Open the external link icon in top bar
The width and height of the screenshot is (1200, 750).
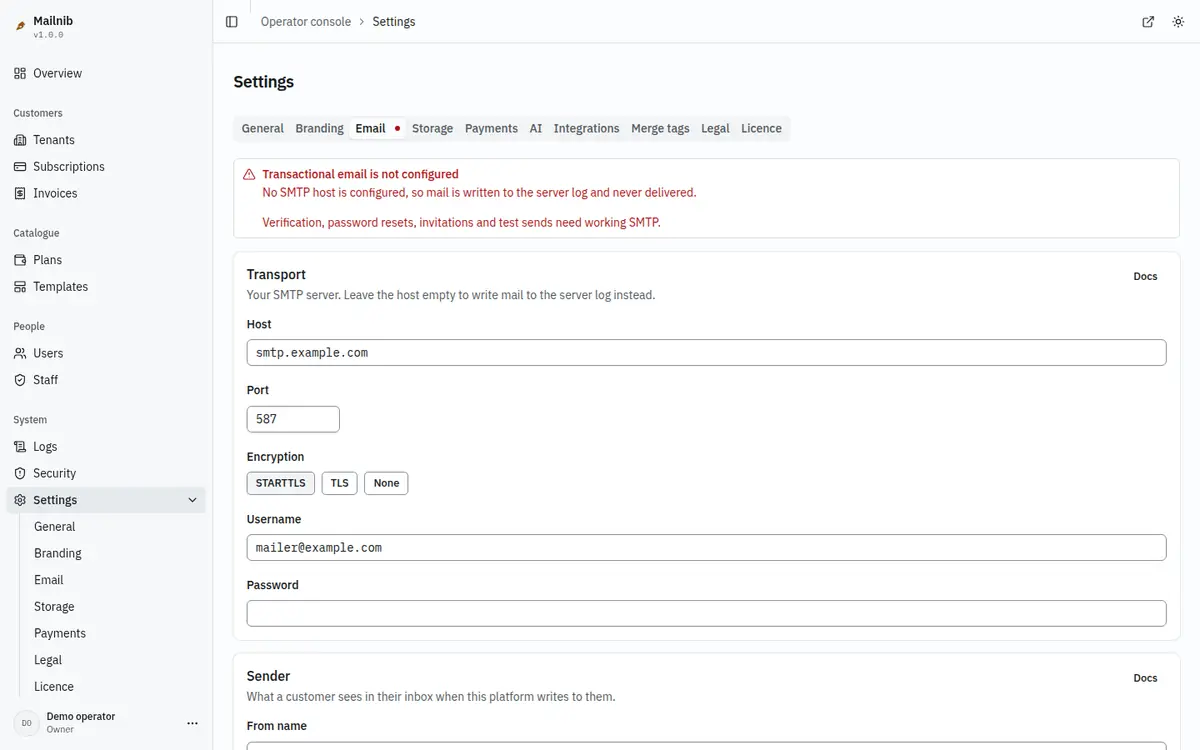(x=1148, y=22)
